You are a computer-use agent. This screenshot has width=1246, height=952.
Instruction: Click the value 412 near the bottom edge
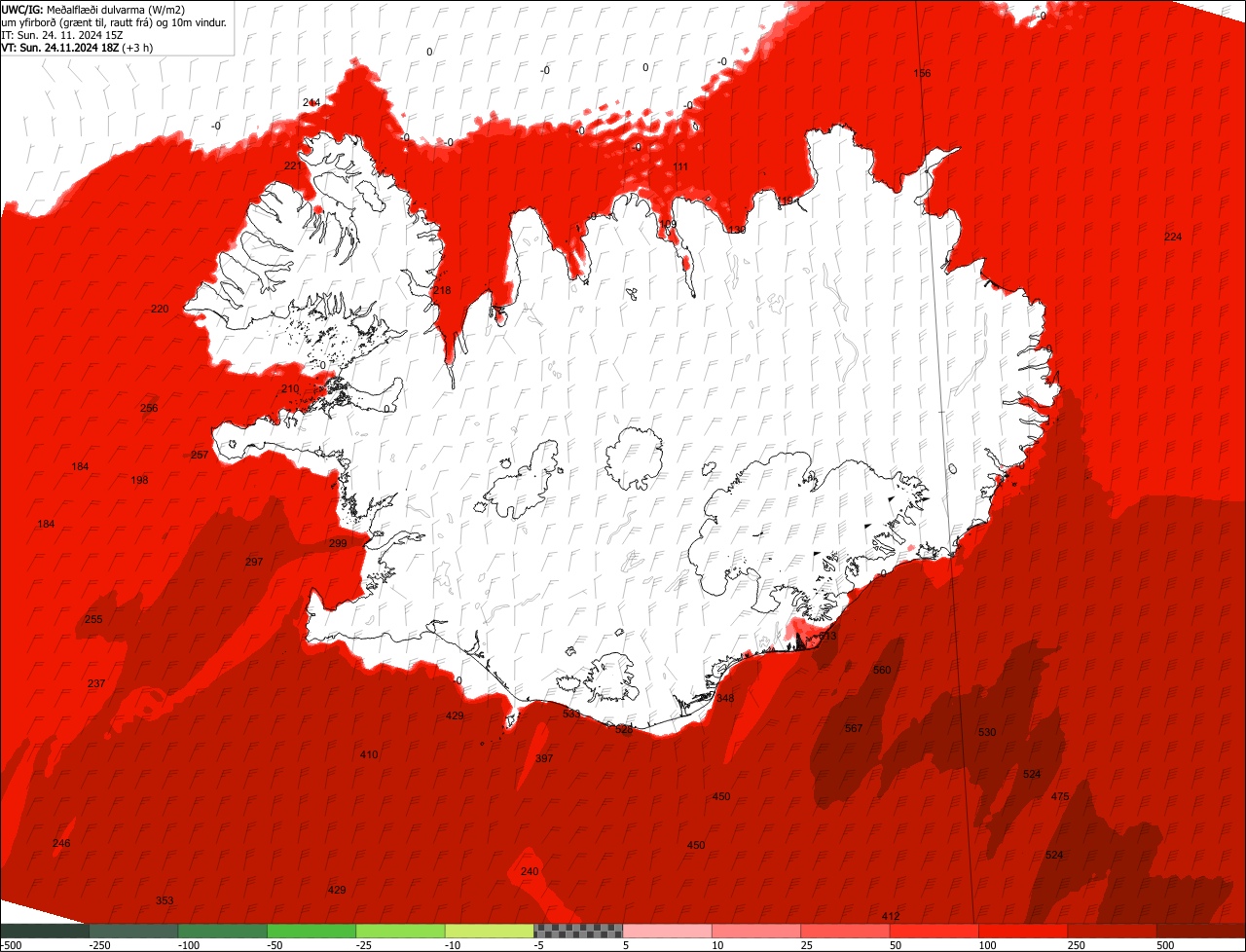click(891, 917)
